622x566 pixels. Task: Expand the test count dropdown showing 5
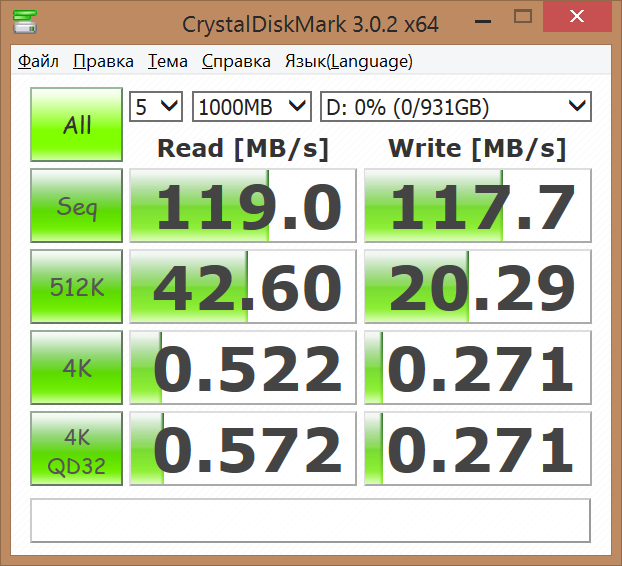(156, 107)
